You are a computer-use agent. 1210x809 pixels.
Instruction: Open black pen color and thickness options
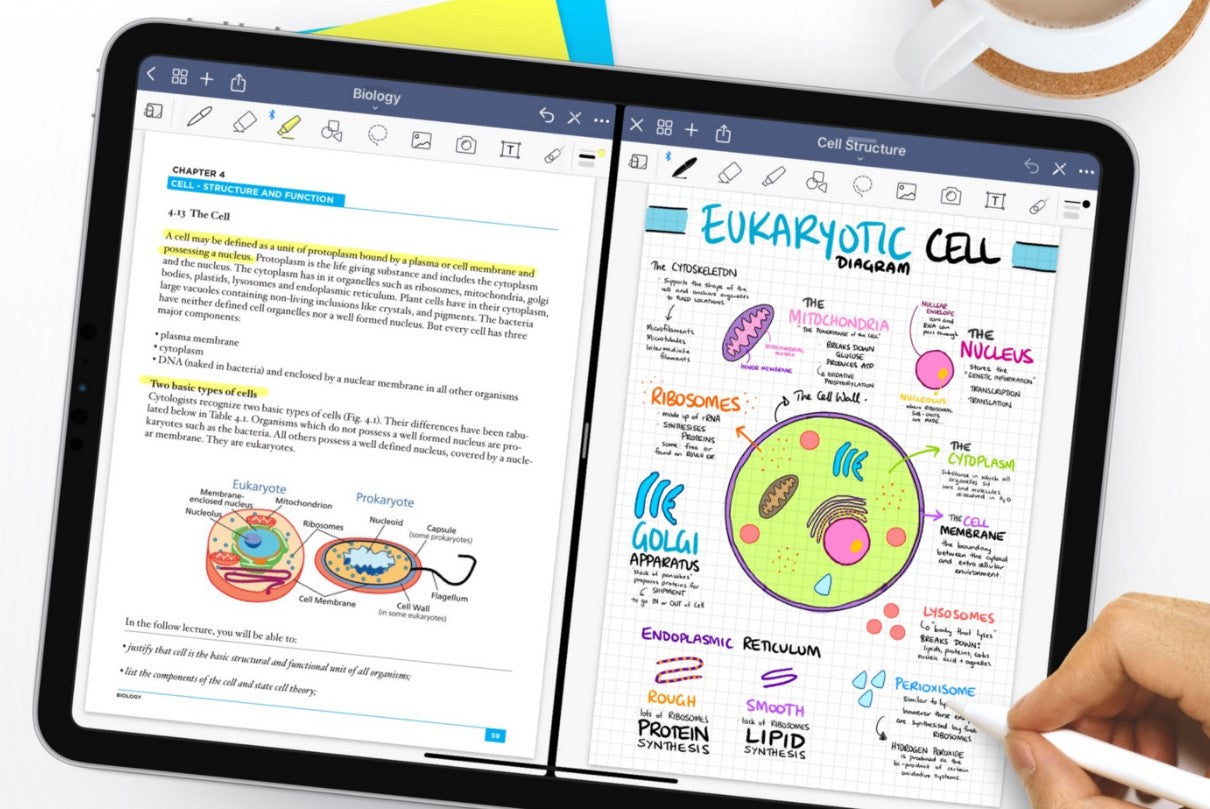tap(1077, 208)
